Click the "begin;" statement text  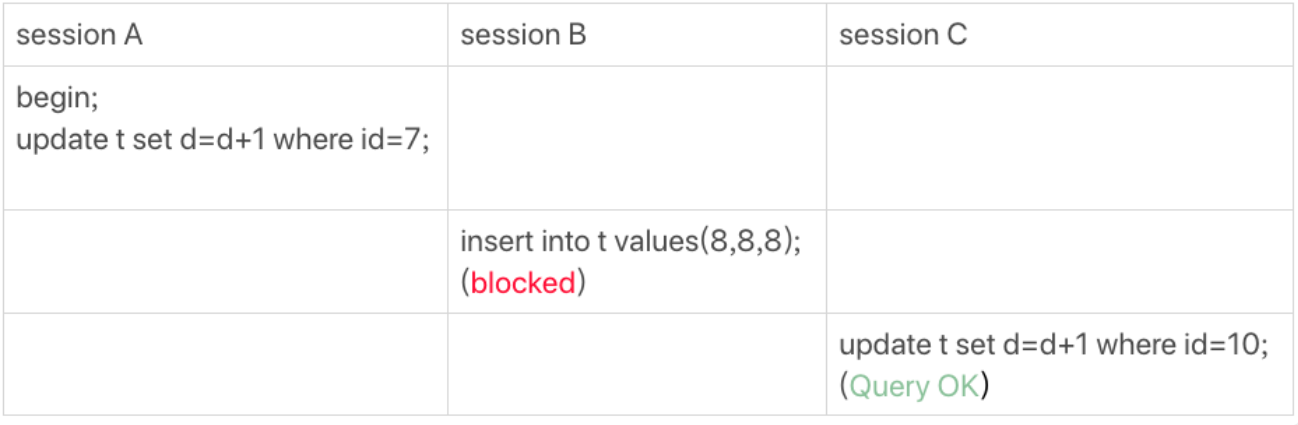pyautogui.click(x=57, y=99)
